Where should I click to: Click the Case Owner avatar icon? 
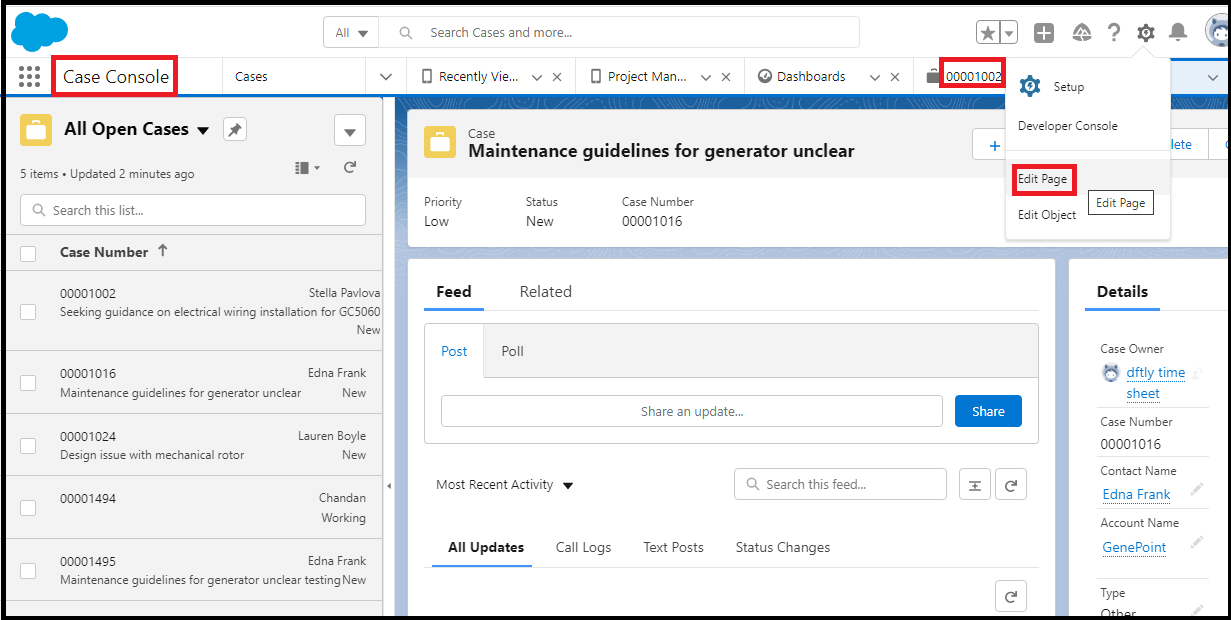(x=1110, y=373)
